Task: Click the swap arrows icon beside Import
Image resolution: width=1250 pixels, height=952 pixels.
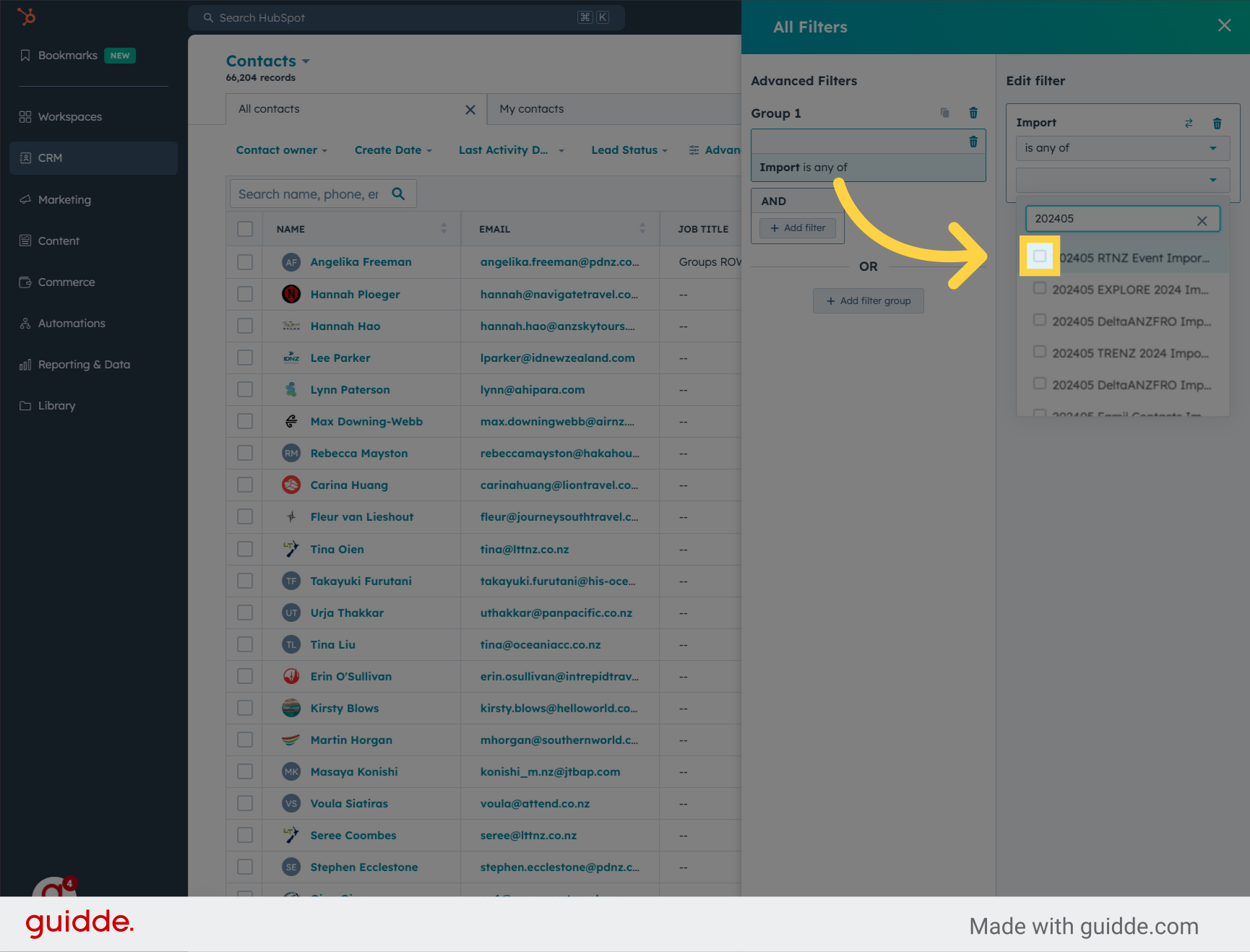Action: (1189, 123)
